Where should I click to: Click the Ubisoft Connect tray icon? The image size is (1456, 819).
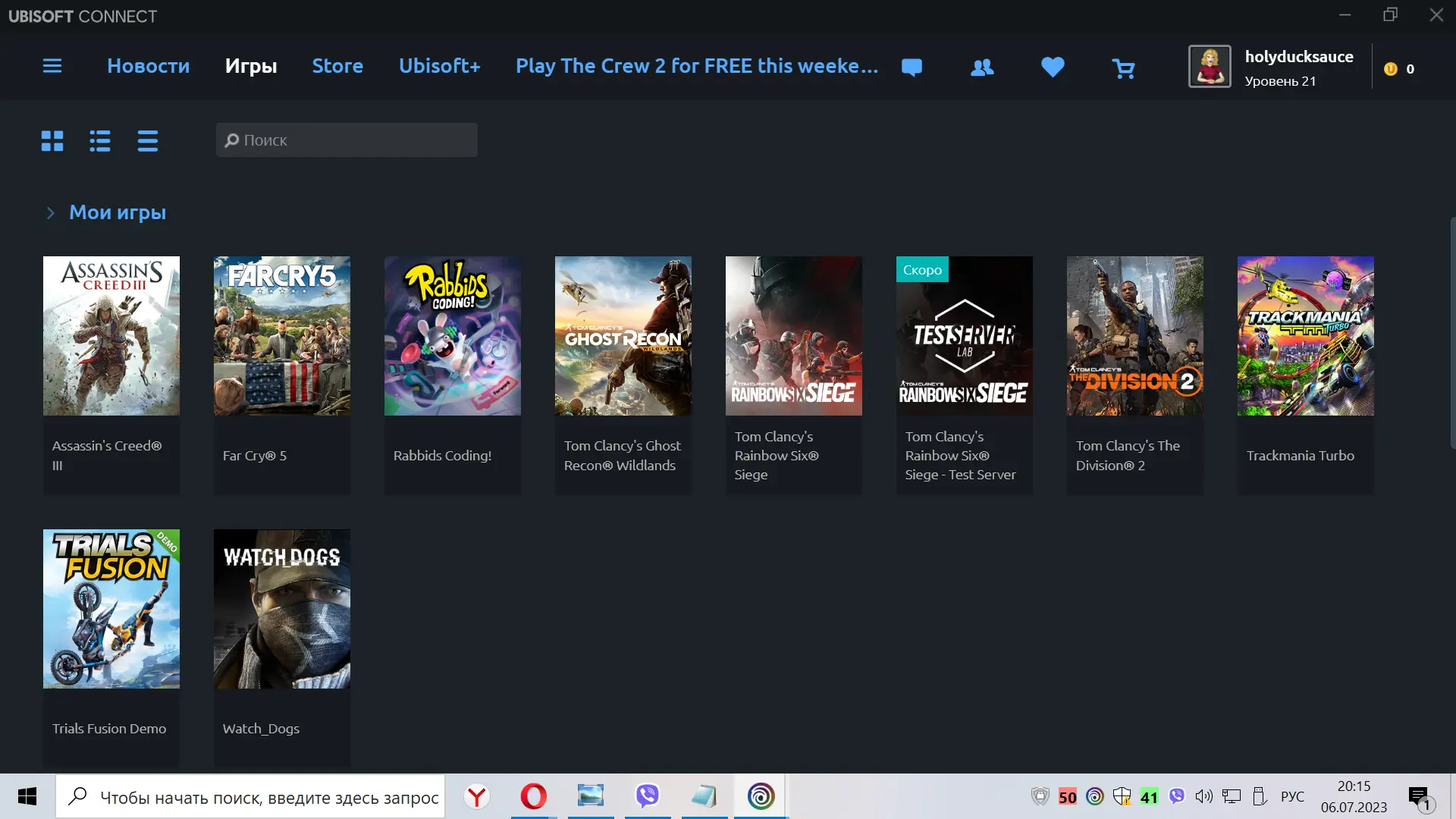tap(1095, 796)
